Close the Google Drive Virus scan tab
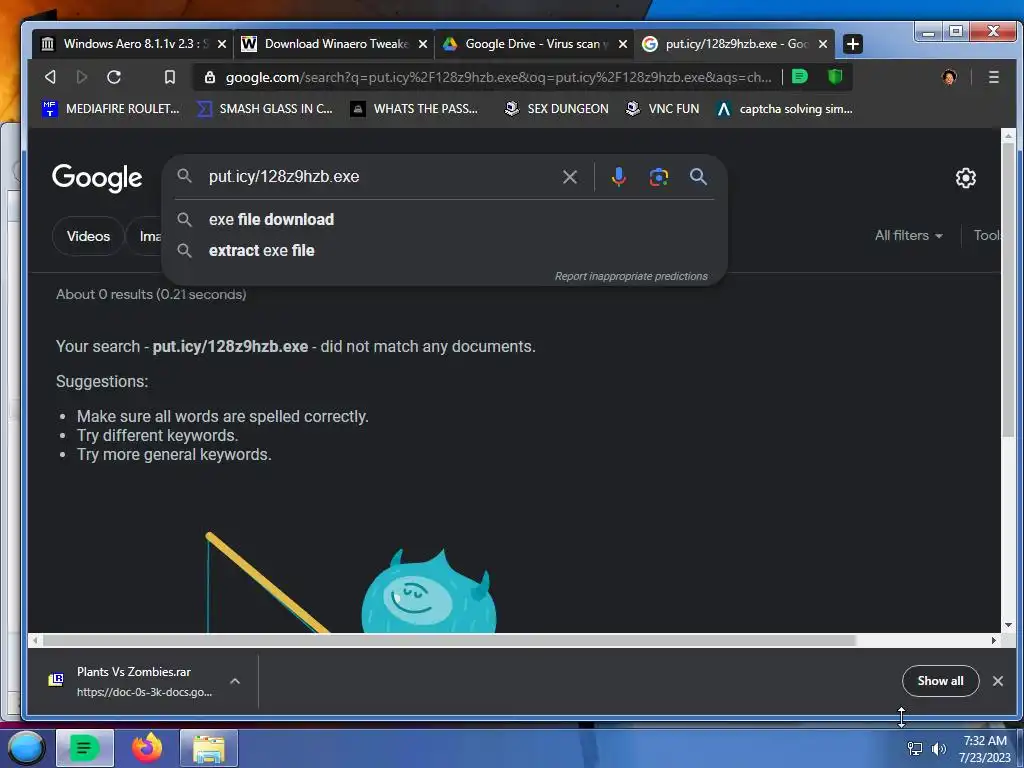This screenshot has width=1024, height=768. pos(623,44)
